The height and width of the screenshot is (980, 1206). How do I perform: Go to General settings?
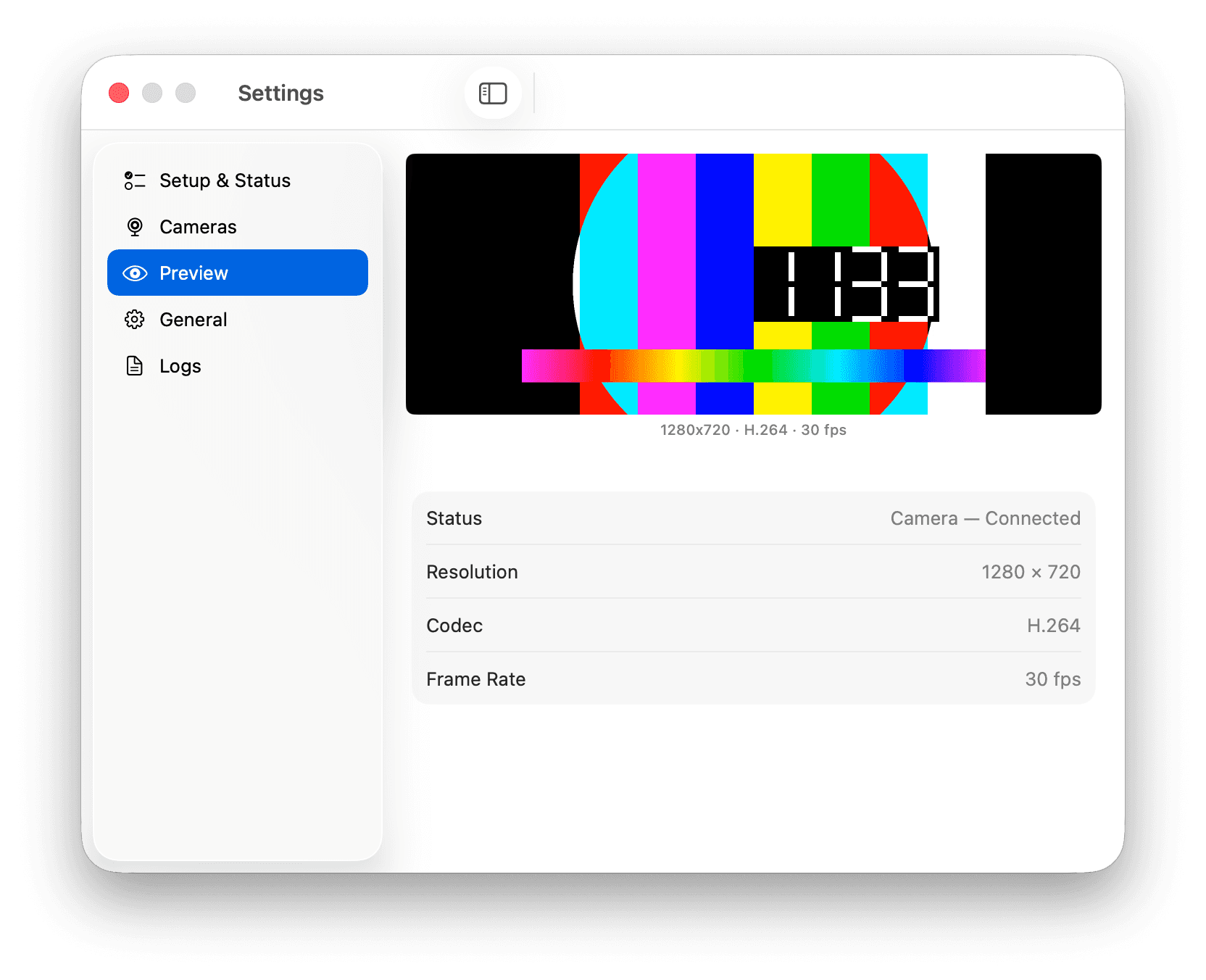pos(238,320)
